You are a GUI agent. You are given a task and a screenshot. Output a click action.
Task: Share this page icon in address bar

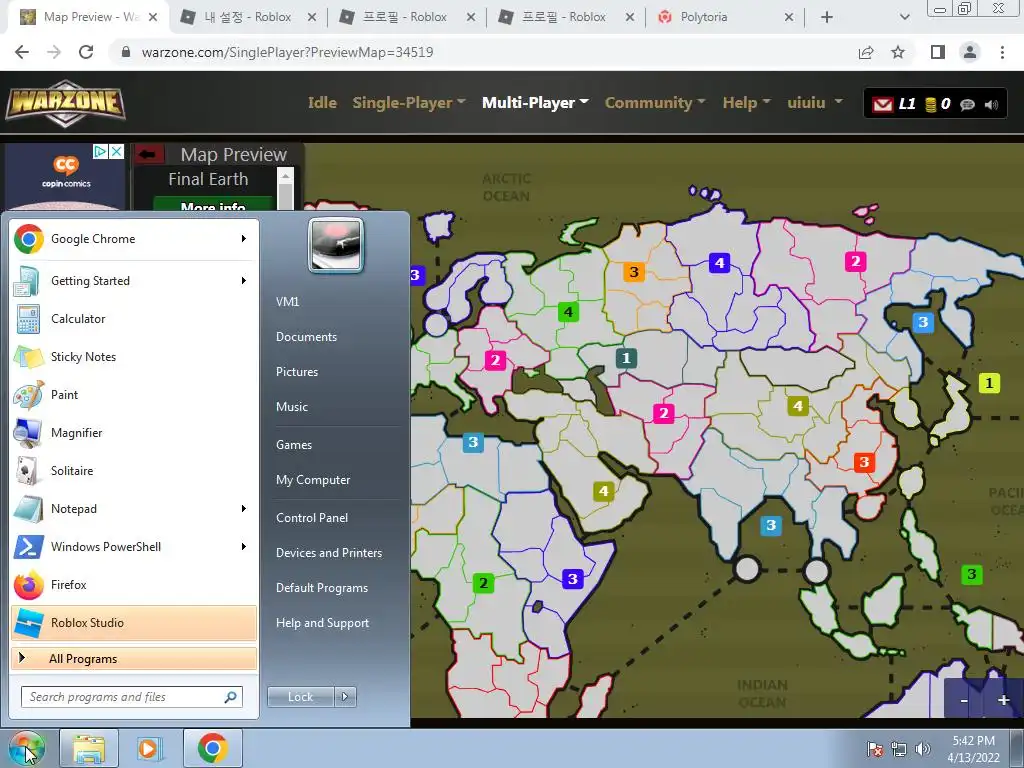pyautogui.click(x=866, y=52)
